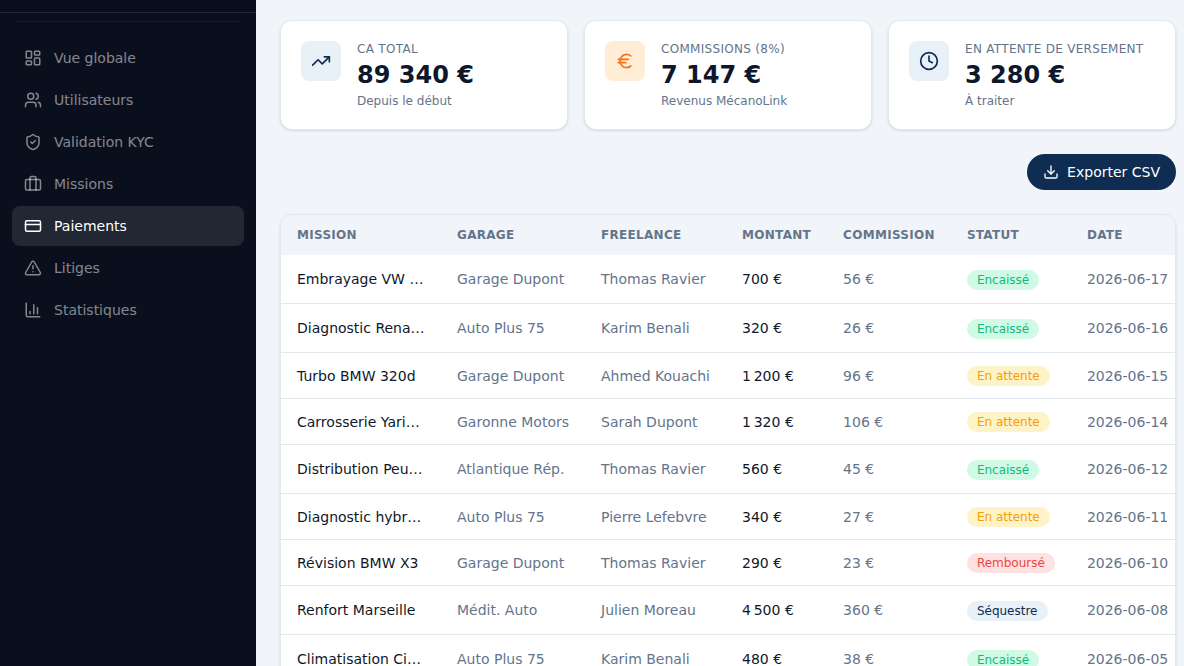Screen dimensions: 1184x666
Task: Click Encaissé badge on Distribution Peu... row
Action: [1003, 470]
